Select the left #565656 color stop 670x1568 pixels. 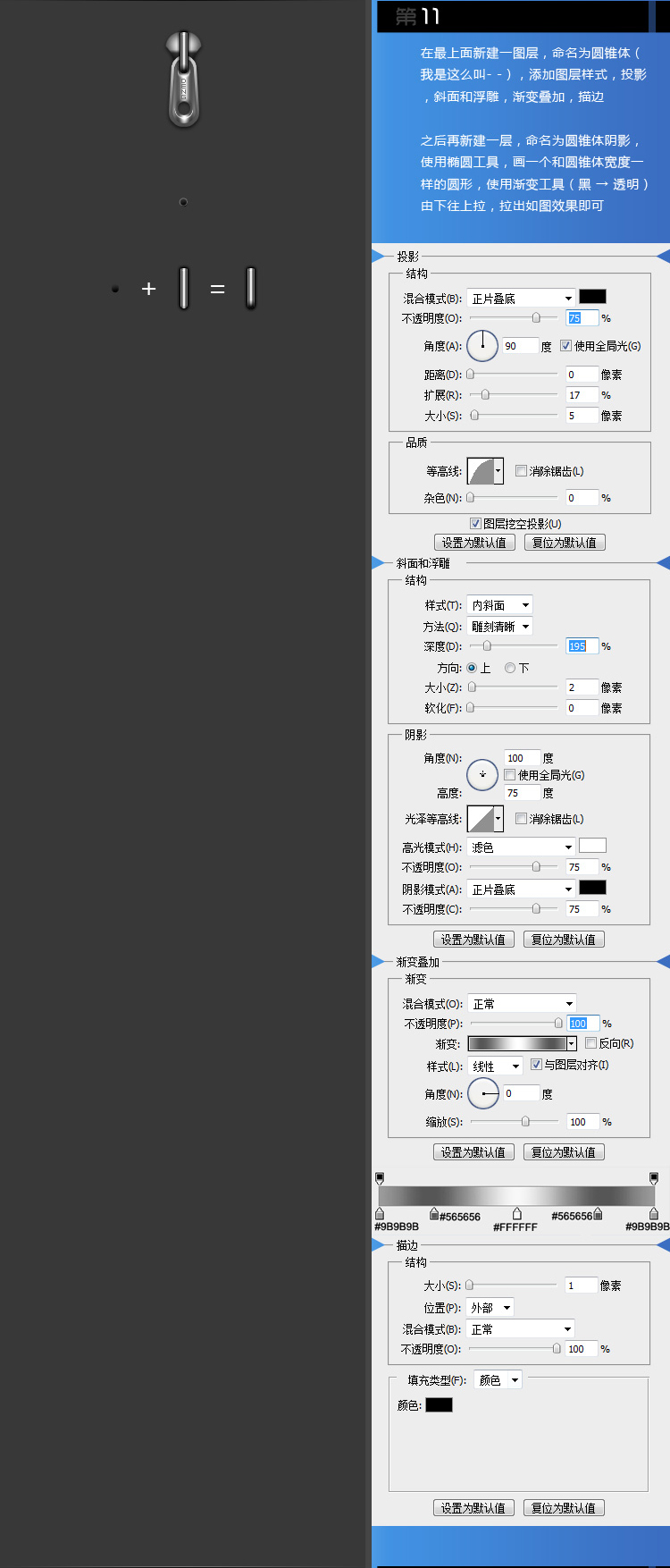[x=434, y=1213]
